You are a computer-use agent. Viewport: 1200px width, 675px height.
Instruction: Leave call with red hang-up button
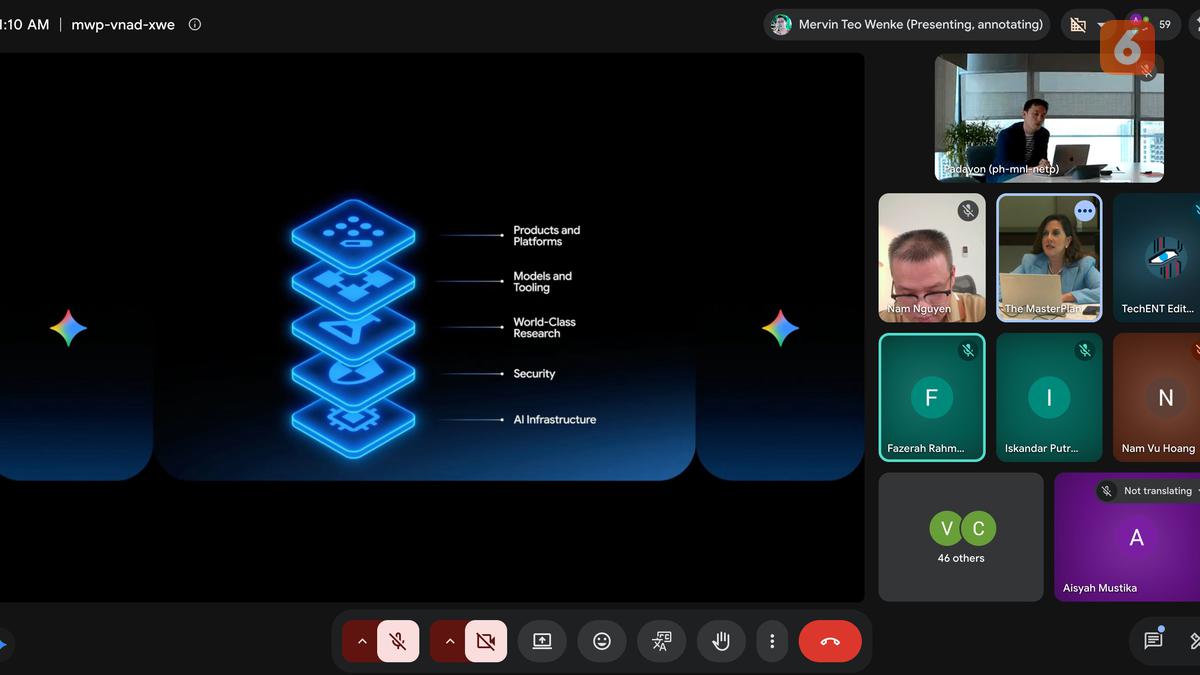[830, 641]
